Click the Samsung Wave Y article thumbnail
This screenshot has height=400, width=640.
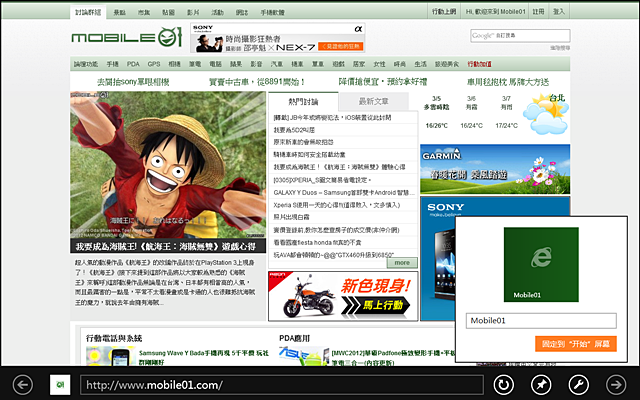[111, 356]
